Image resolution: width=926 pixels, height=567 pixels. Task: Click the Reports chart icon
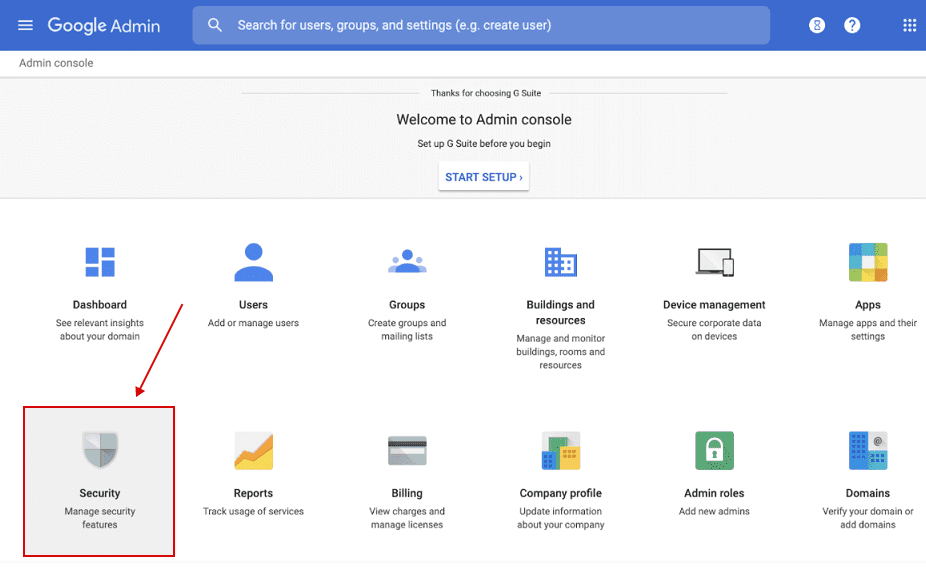tap(253, 451)
